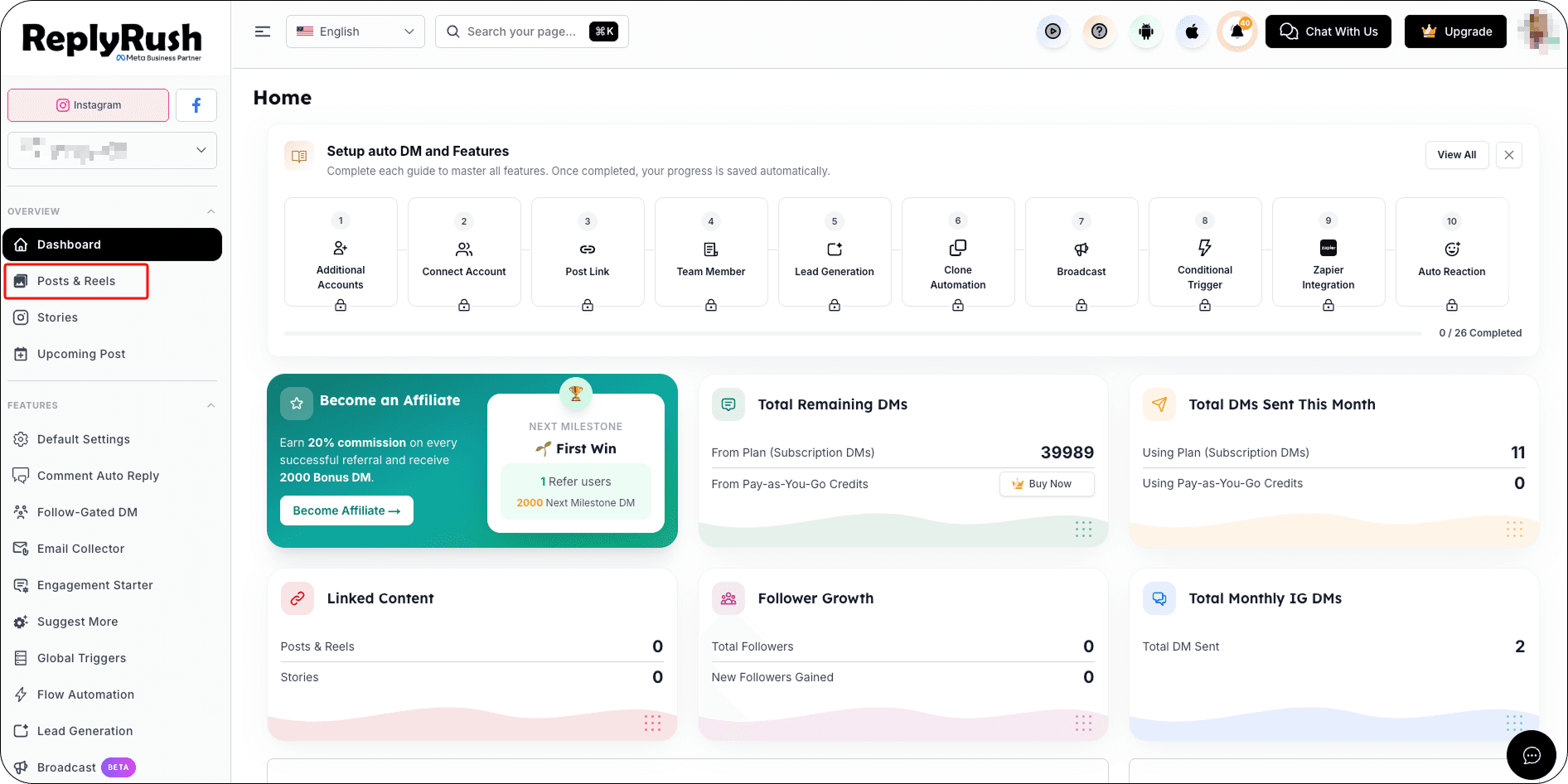This screenshot has height=784, width=1568.
Task: Open the Zapier Integration guide card
Action: (x=1328, y=252)
